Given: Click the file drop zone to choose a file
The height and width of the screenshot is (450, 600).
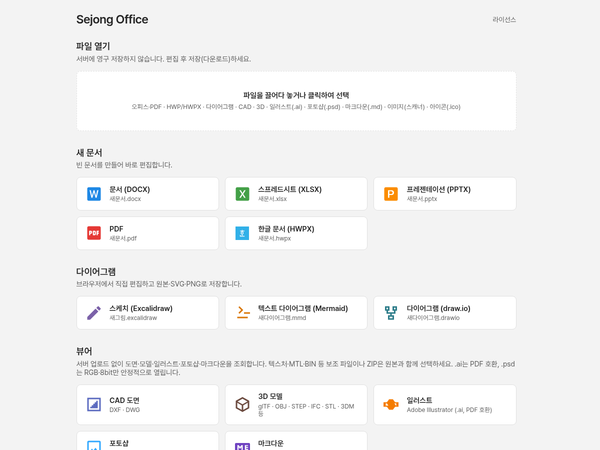Looking at the screenshot, I should (296, 101).
